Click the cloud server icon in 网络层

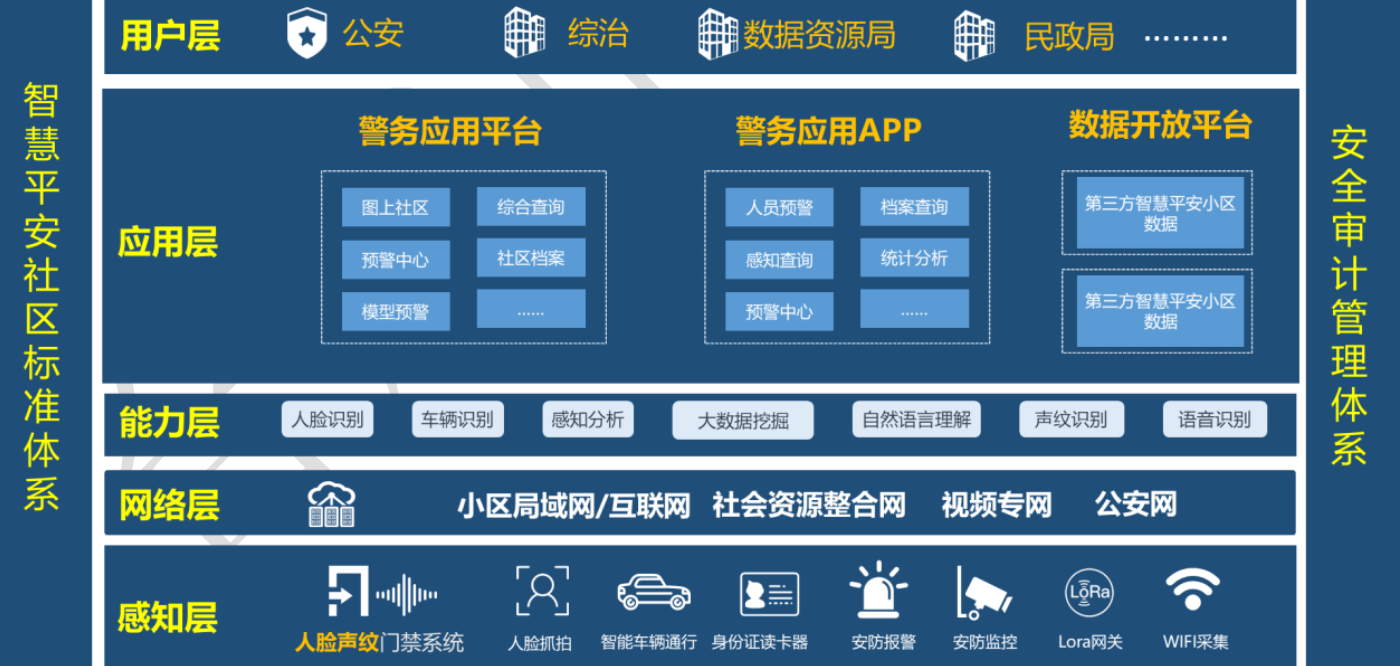click(331, 505)
